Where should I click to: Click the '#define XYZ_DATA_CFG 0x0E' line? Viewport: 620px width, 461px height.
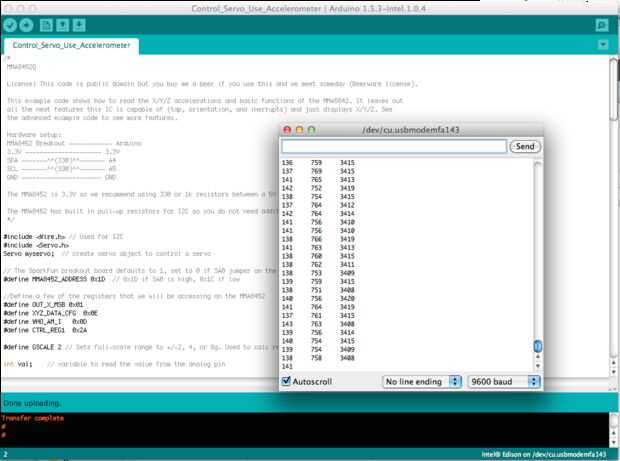point(51,313)
